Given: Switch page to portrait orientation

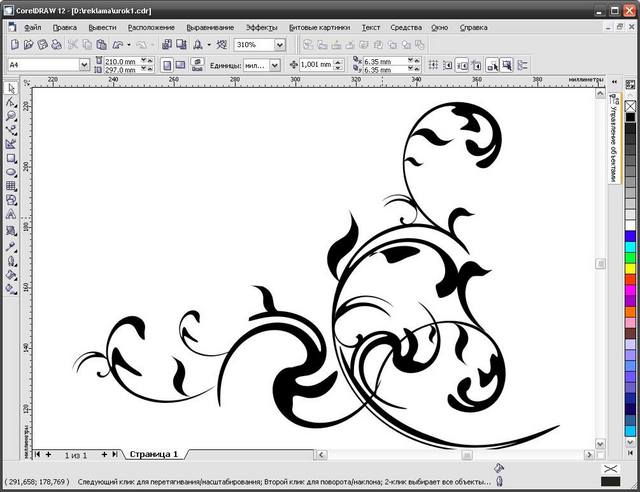Looking at the screenshot, I should tap(167, 65).
